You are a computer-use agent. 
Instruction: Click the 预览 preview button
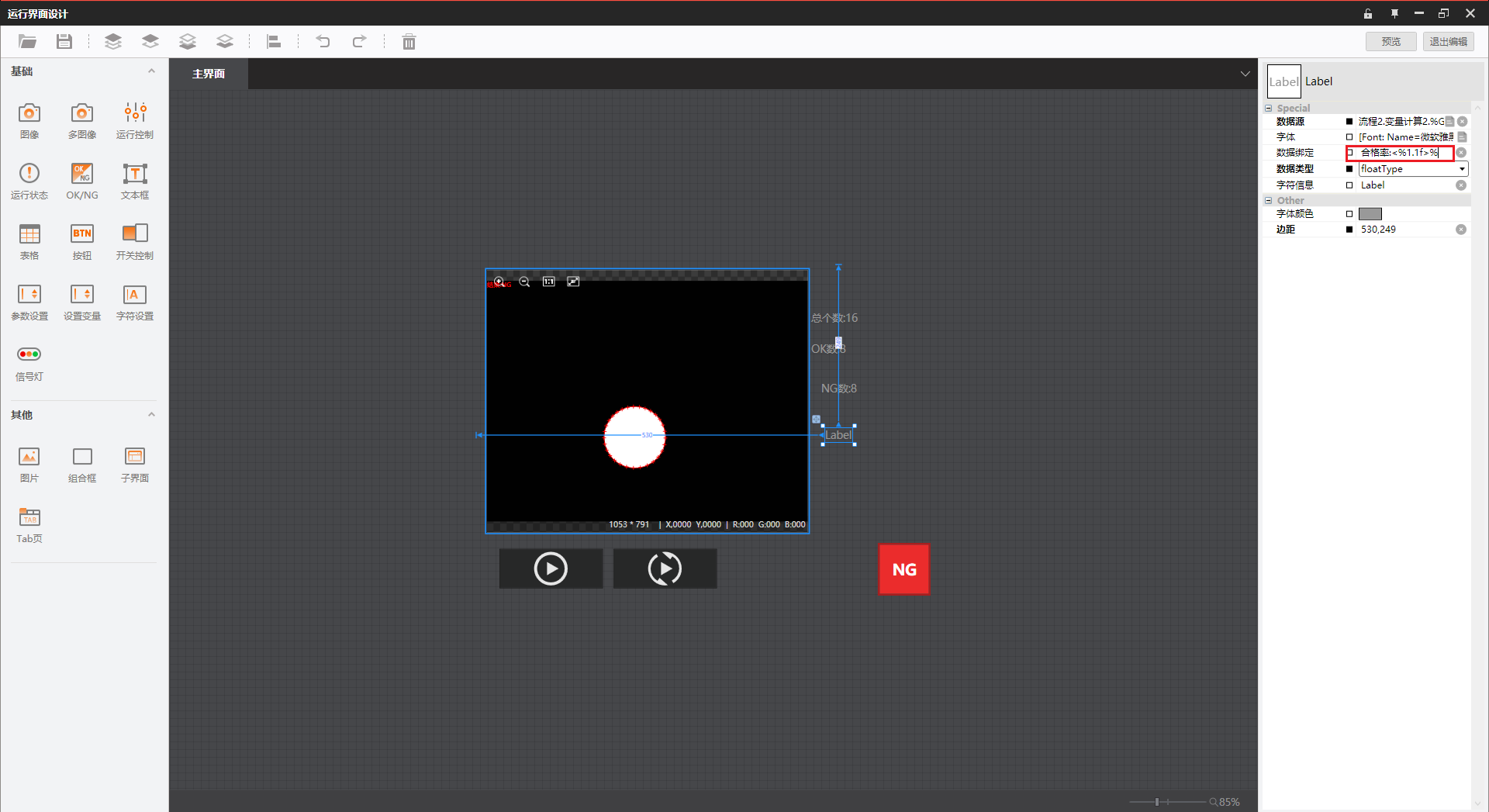click(x=1391, y=42)
